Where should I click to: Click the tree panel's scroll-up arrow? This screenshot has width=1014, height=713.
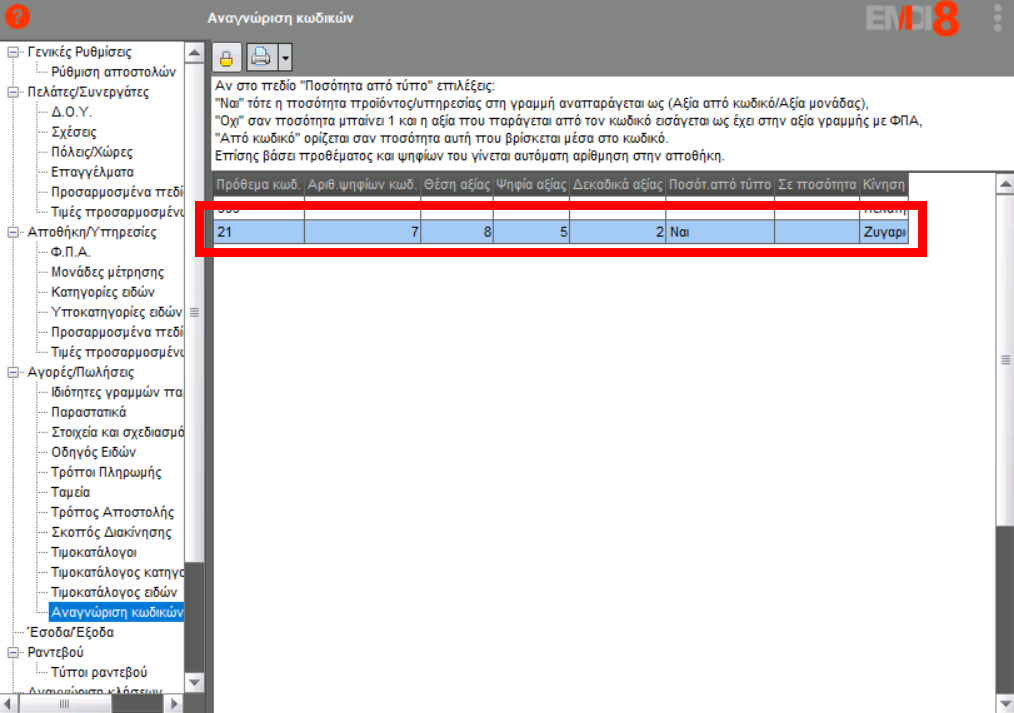tap(194, 52)
